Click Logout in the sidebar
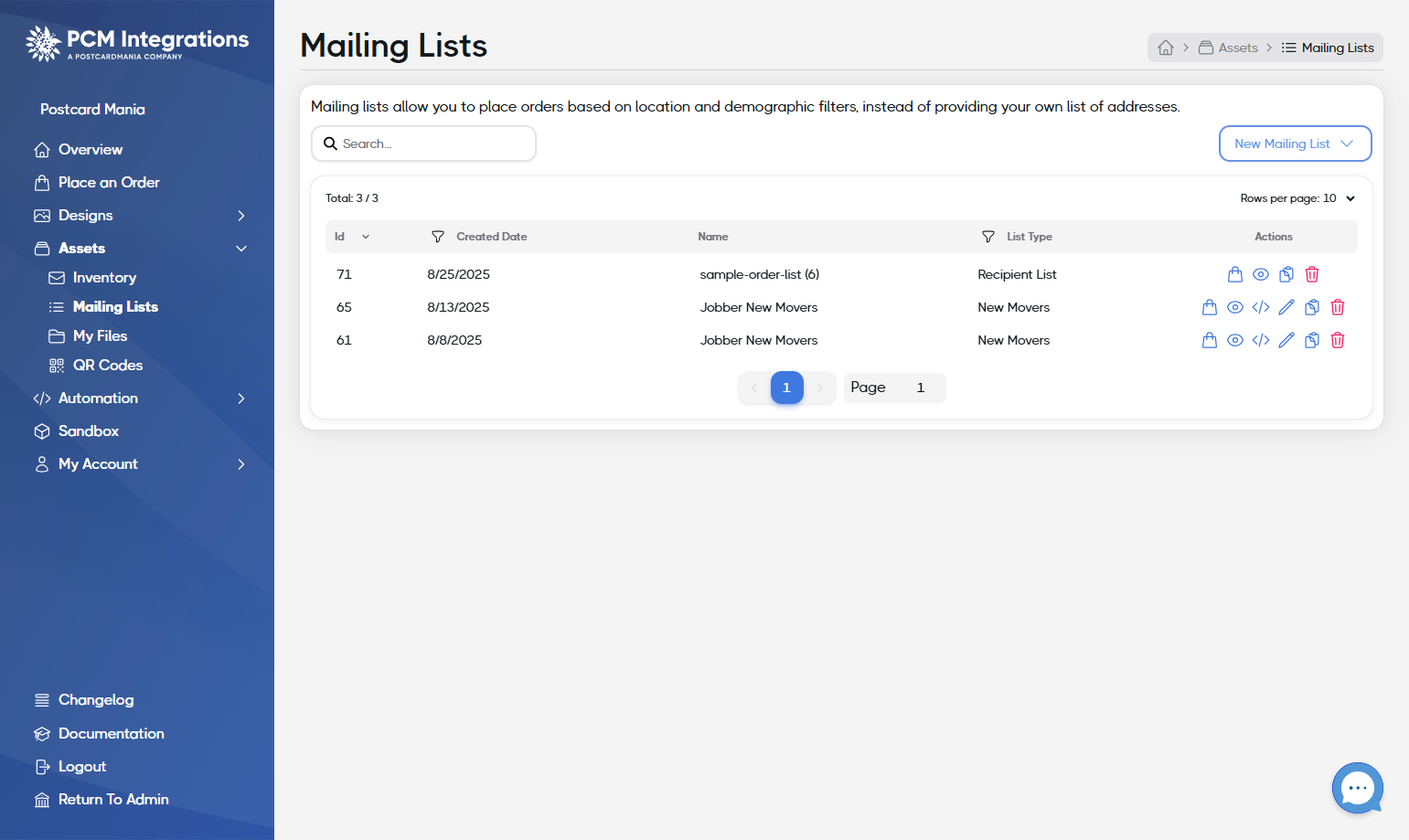This screenshot has width=1409, height=840. click(70, 767)
